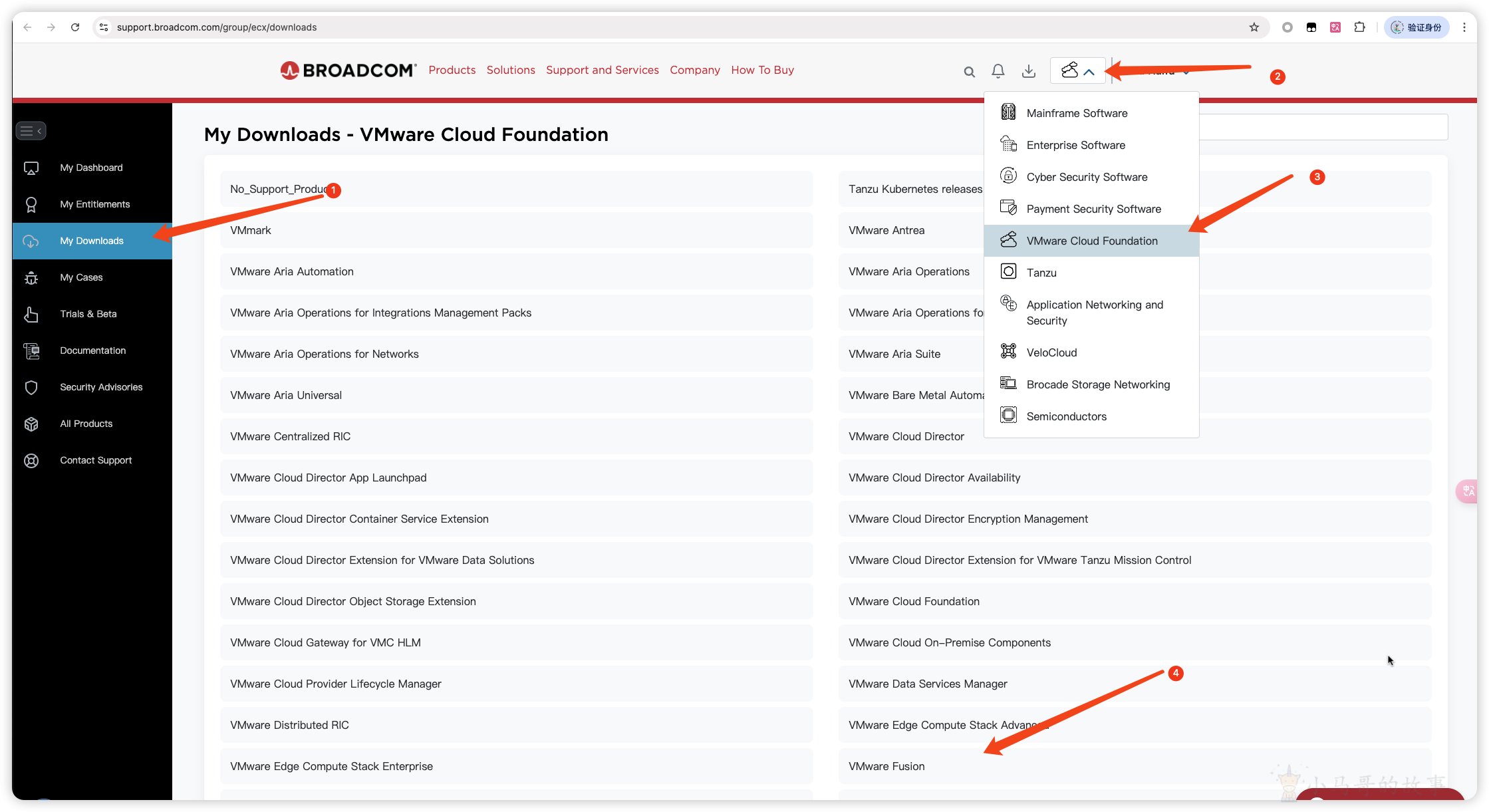The height and width of the screenshot is (812, 1489).
Task: Click the downloads tray icon in header
Action: (x=1029, y=71)
